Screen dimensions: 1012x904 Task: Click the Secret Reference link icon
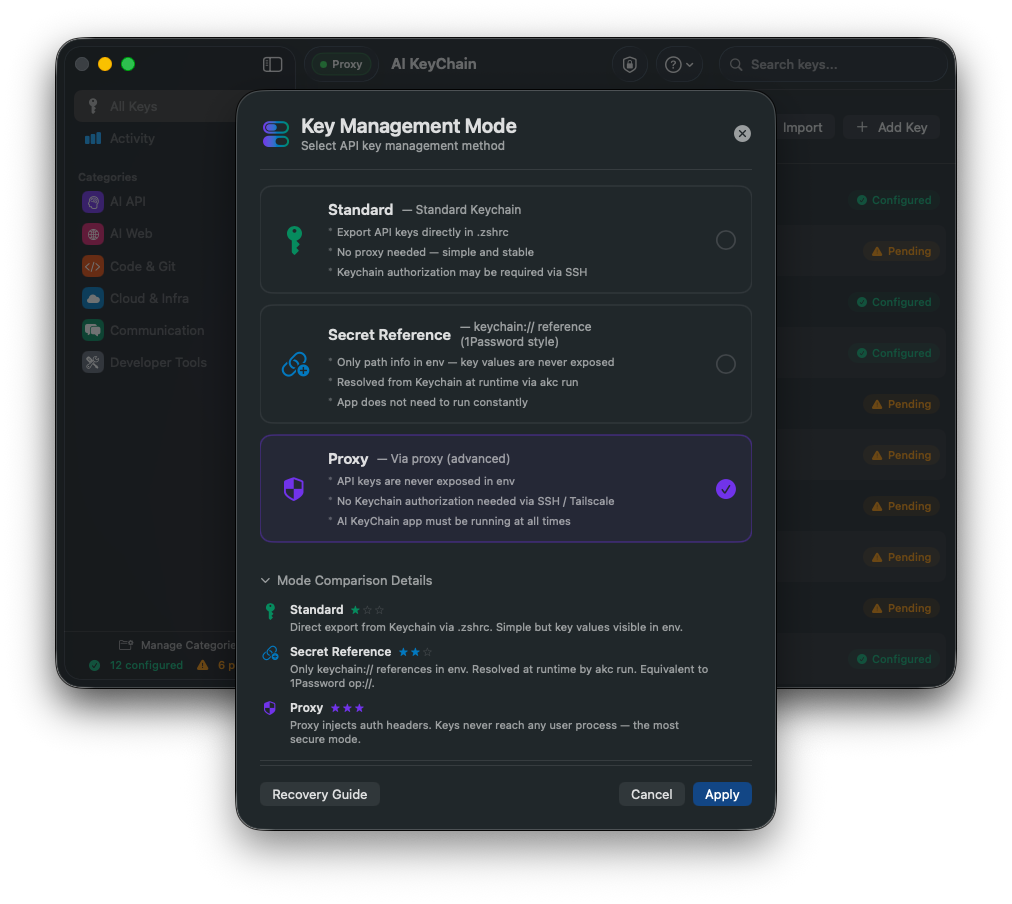coord(295,365)
